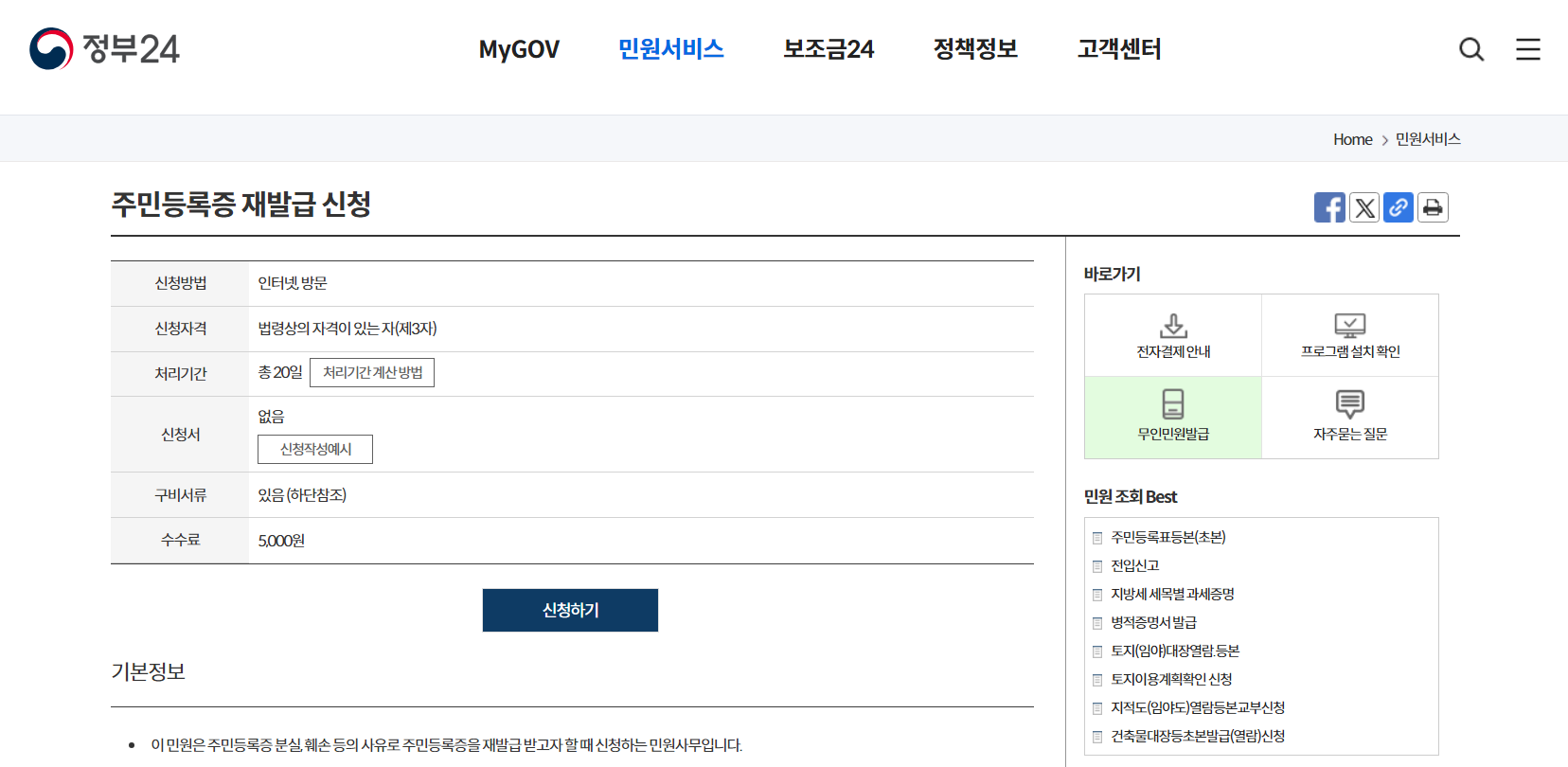This screenshot has width=1568, height=767.
Task: Click the 정부24 logo
Action: click(104, 48)
